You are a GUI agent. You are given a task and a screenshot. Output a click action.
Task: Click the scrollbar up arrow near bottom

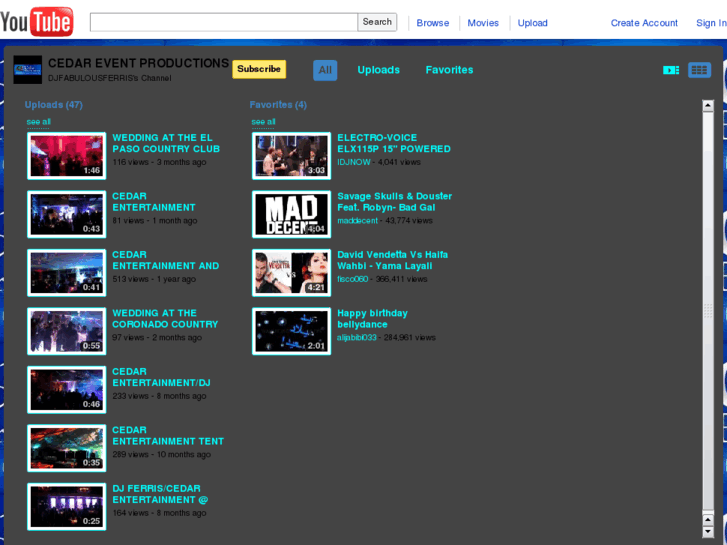click(x=708, y=519)
